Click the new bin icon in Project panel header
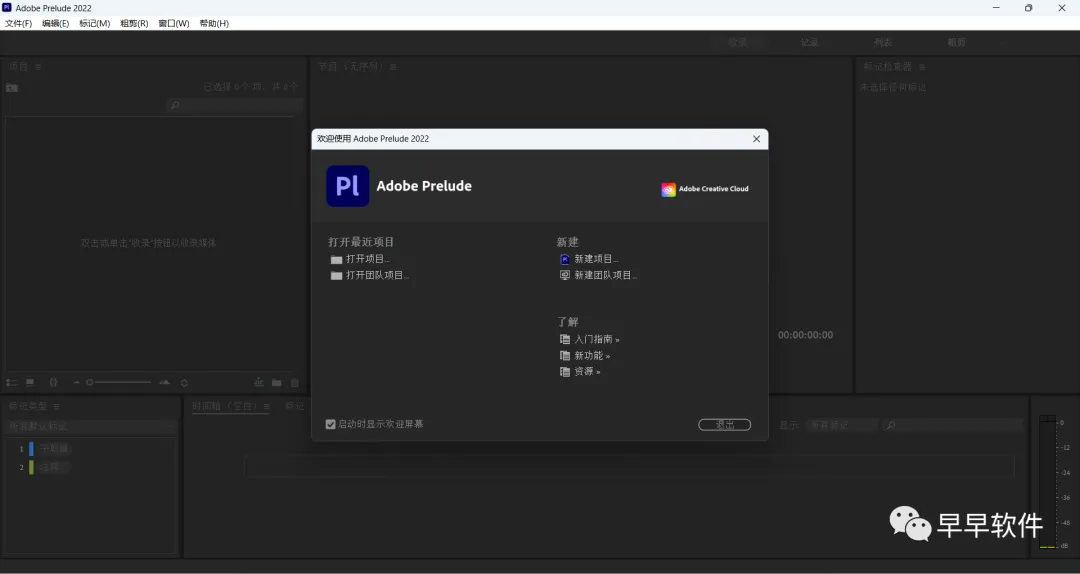Viewport: 1080px width, 574px height. coord(12,88)
